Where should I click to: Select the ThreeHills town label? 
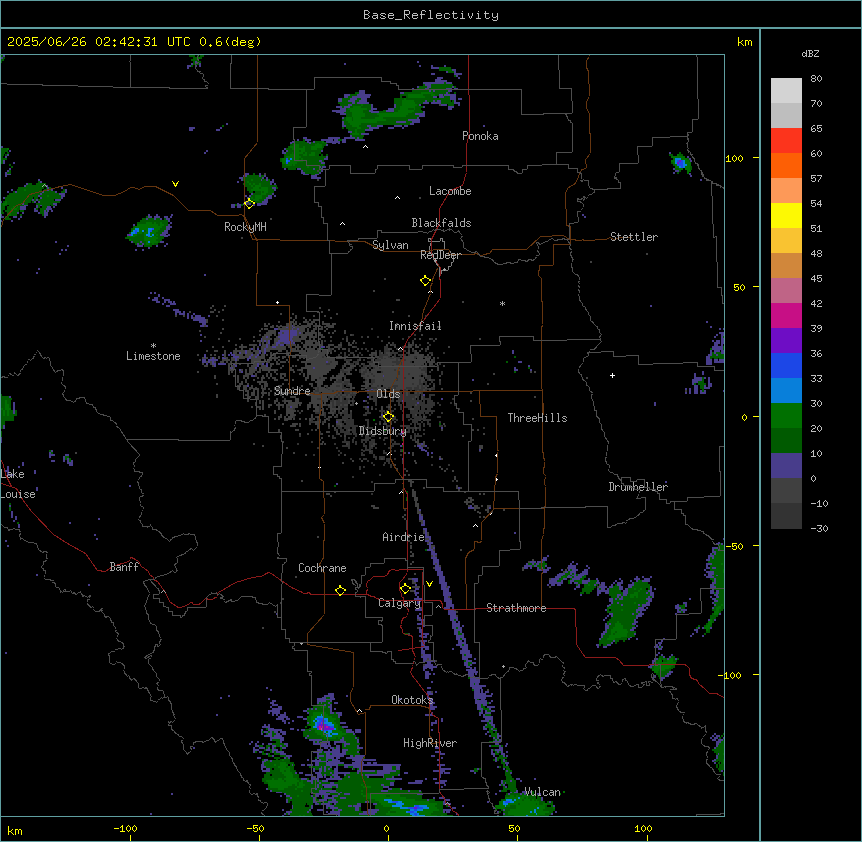[537, 418]
